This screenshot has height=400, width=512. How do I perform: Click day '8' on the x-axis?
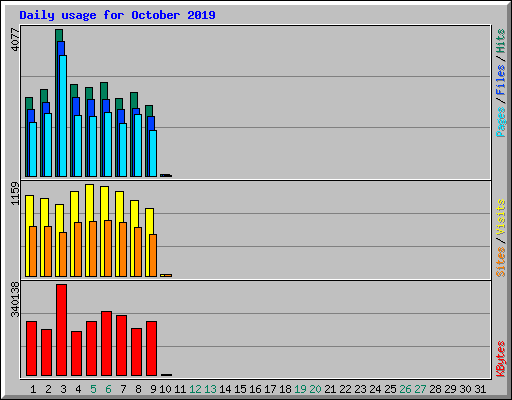tap(138, 389)
